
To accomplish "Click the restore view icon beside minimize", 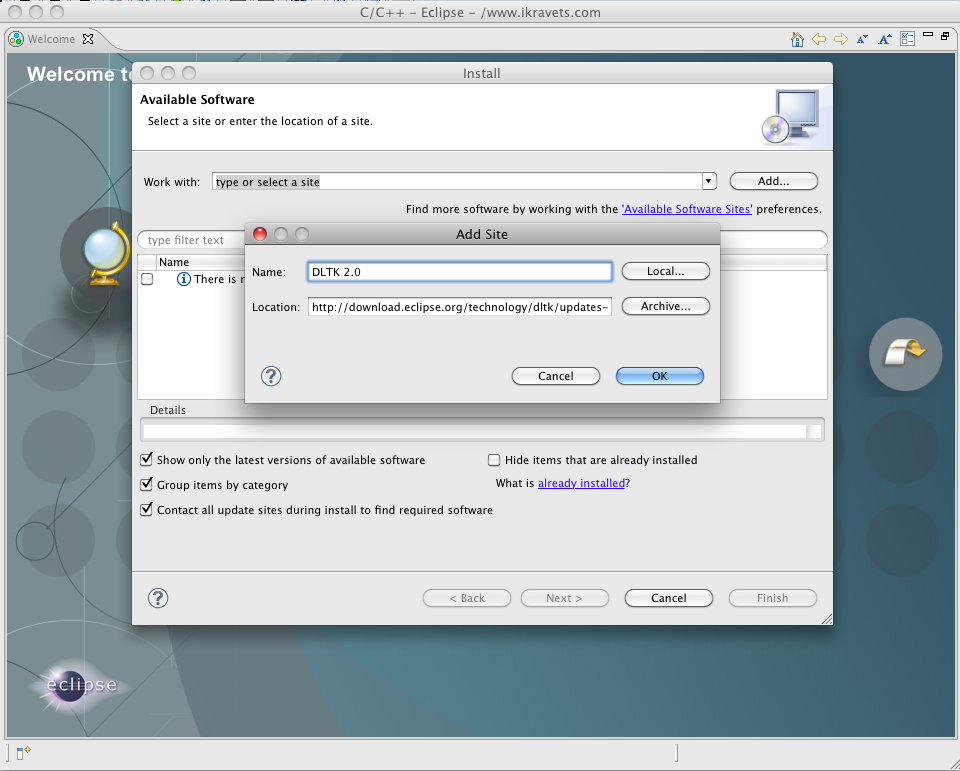I will click(x=945, y=36).
